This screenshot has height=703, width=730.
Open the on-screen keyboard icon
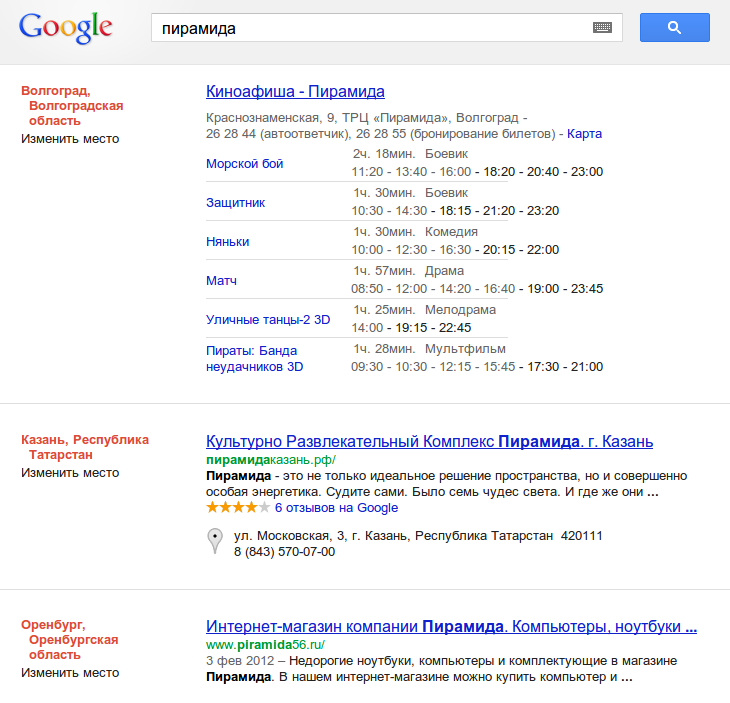coord(602,28)
